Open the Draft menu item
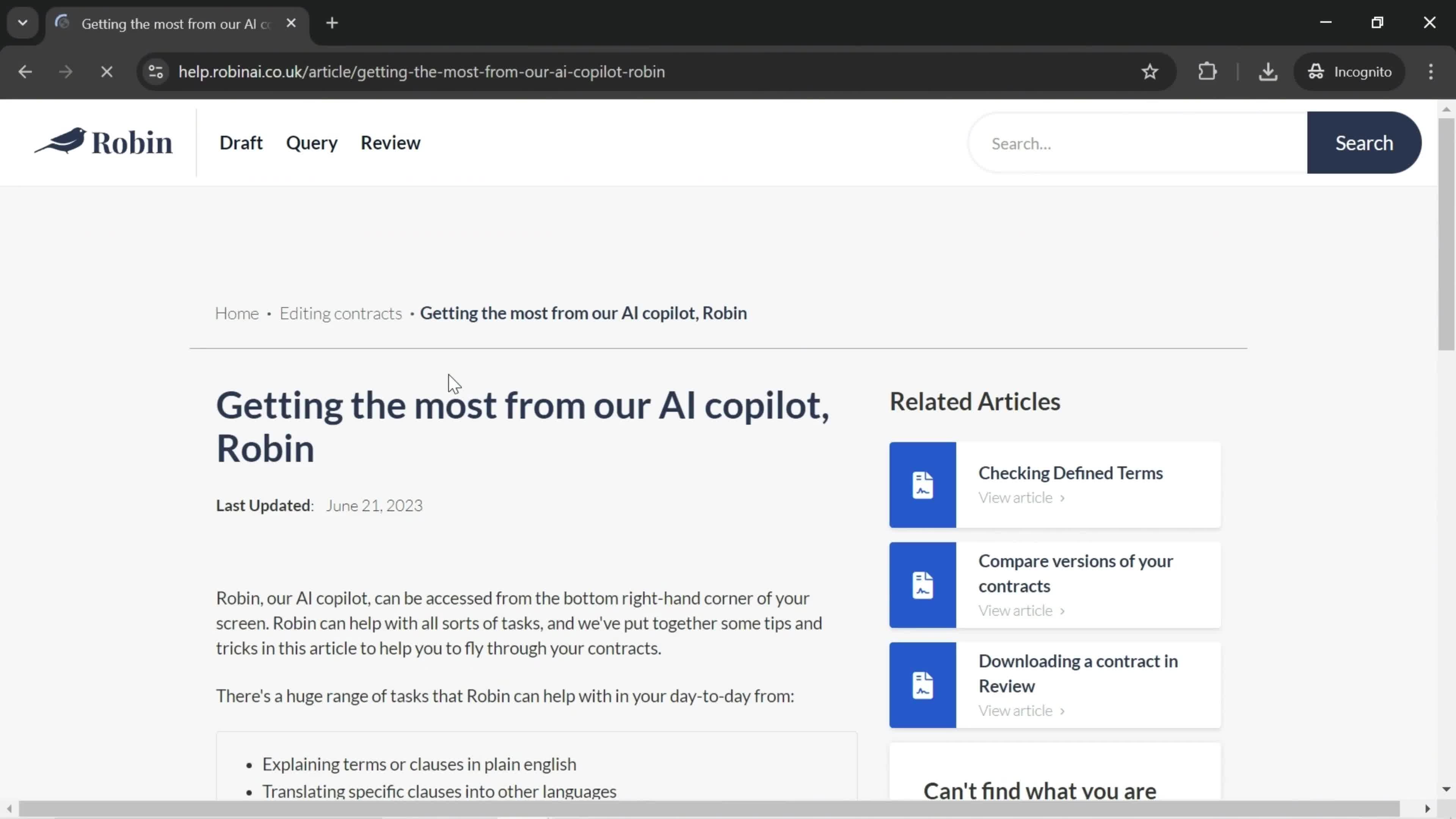This screenshot has height=819, width=1456. pyautogui.click(x=241, y=143)
